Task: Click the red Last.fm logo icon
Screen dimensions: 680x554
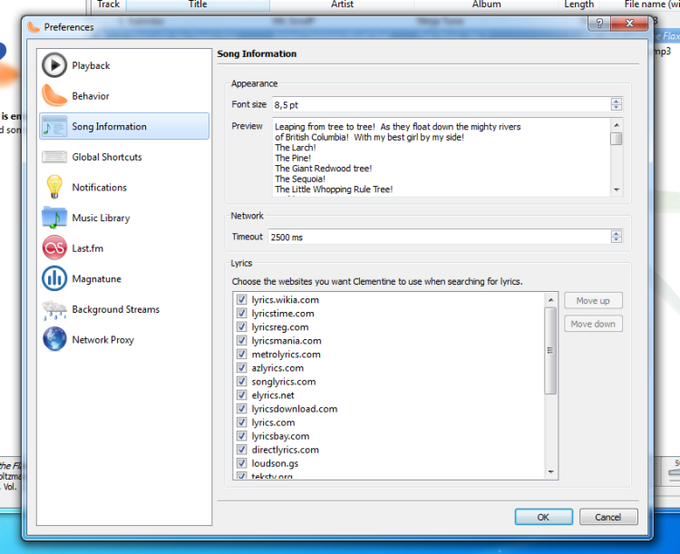Action: (x=54, y=248)
